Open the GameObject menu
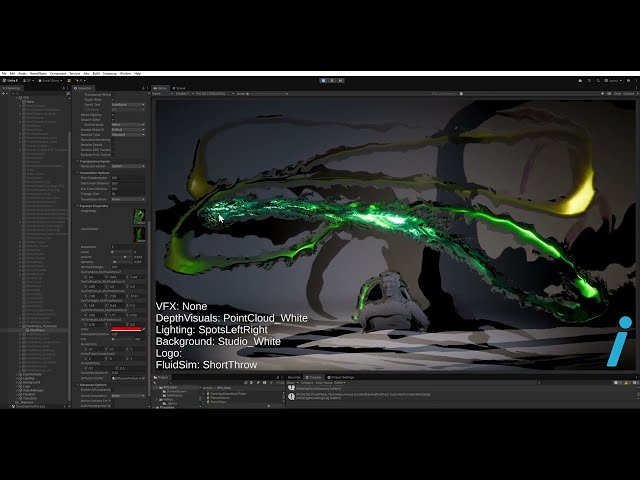Screen dimensions: 640x480 point(38,73)
